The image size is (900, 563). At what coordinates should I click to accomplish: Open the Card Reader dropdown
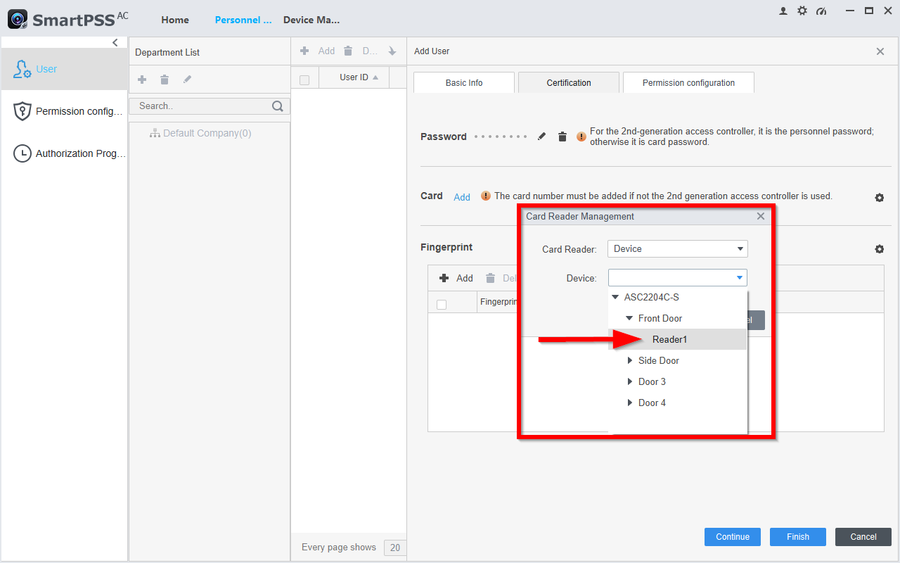tap(677, 249)
